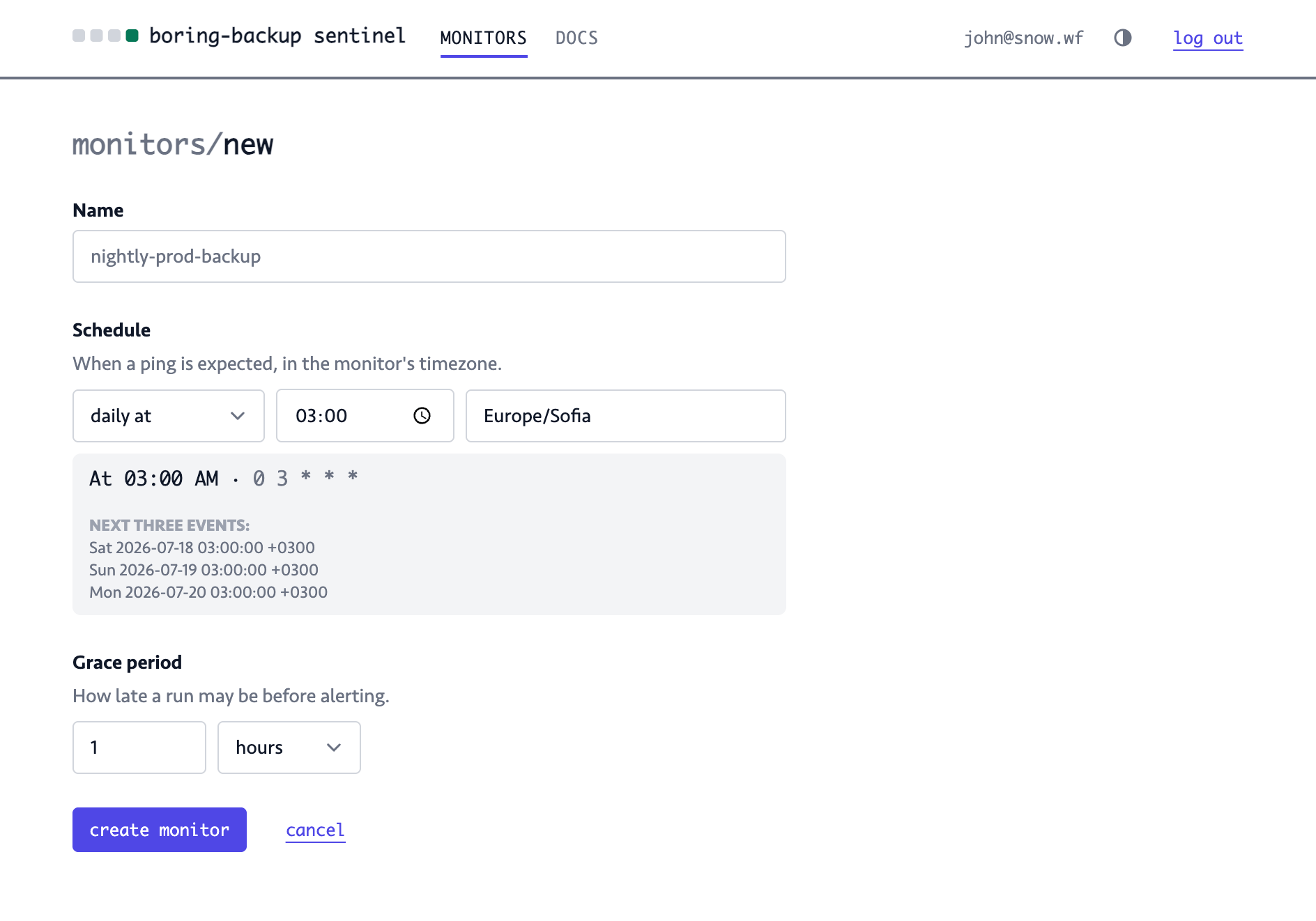Click the 'At 03:00 AM' schedule summary

(154, 478)
